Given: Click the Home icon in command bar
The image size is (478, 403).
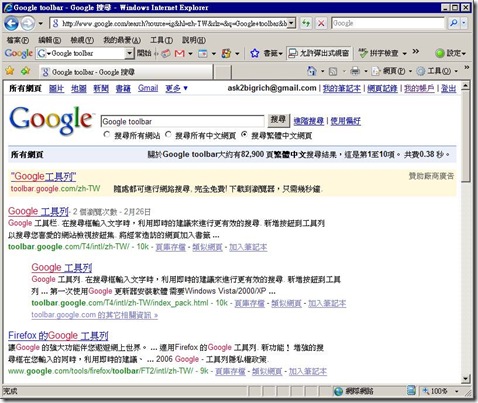Looking at the screenshot, I should point(312,71).
